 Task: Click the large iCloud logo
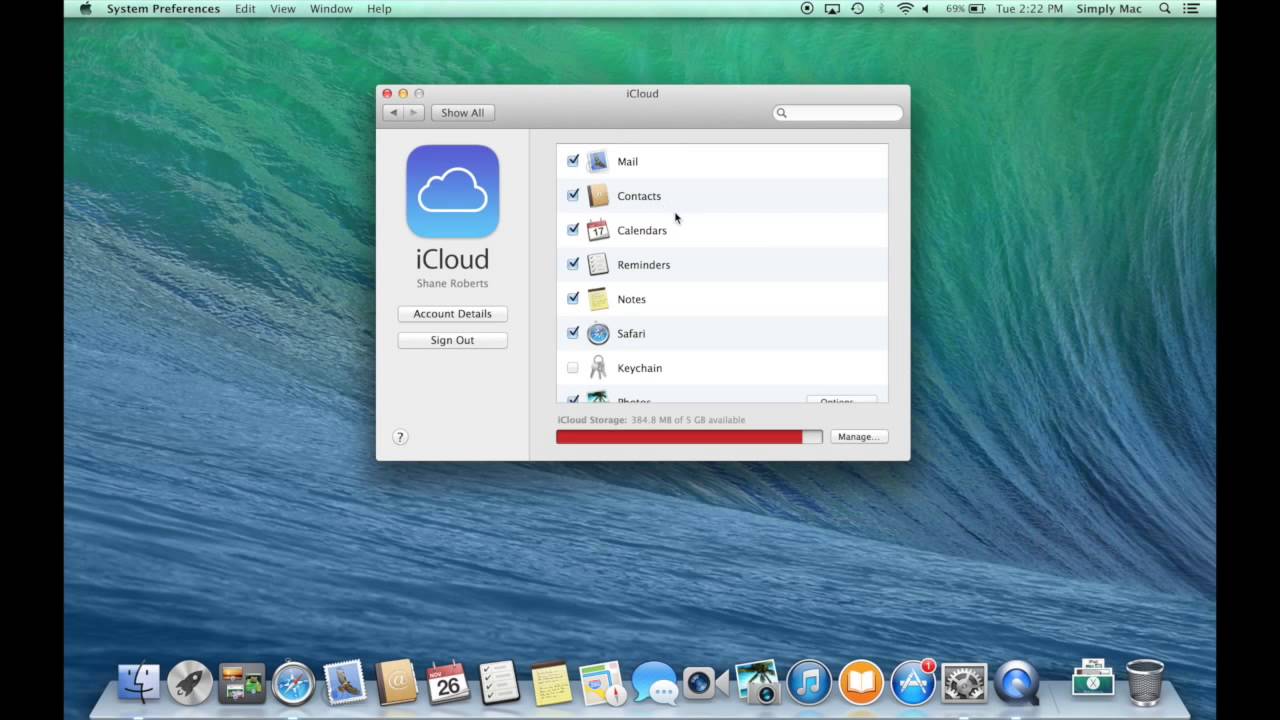coord(452,191)
